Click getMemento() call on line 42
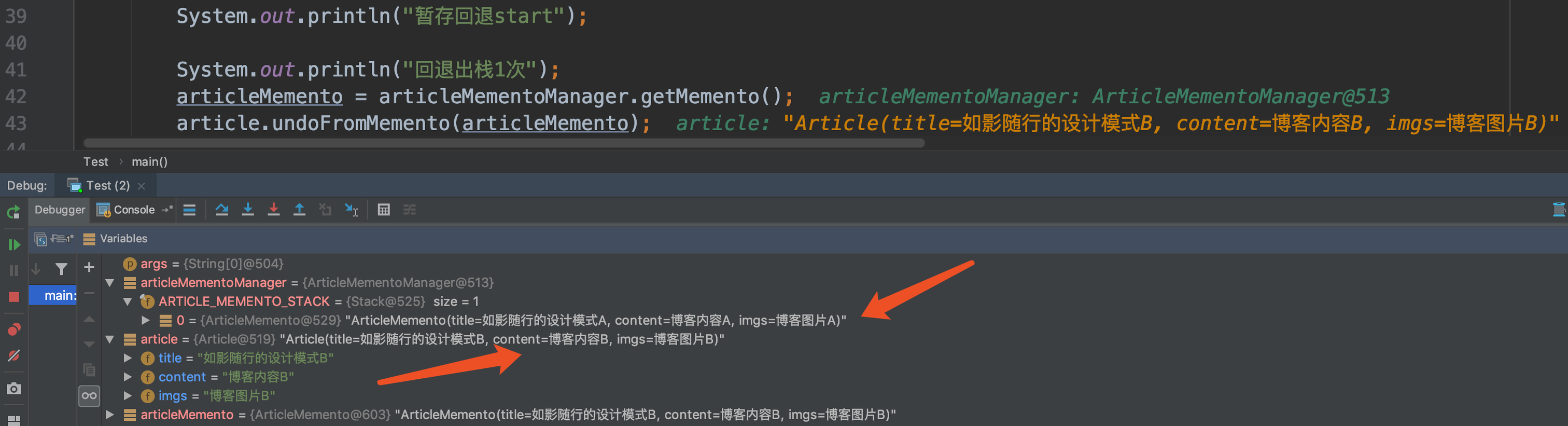Image resolution: width=1568 pixels, height=426 pixels. pos(711,97)
